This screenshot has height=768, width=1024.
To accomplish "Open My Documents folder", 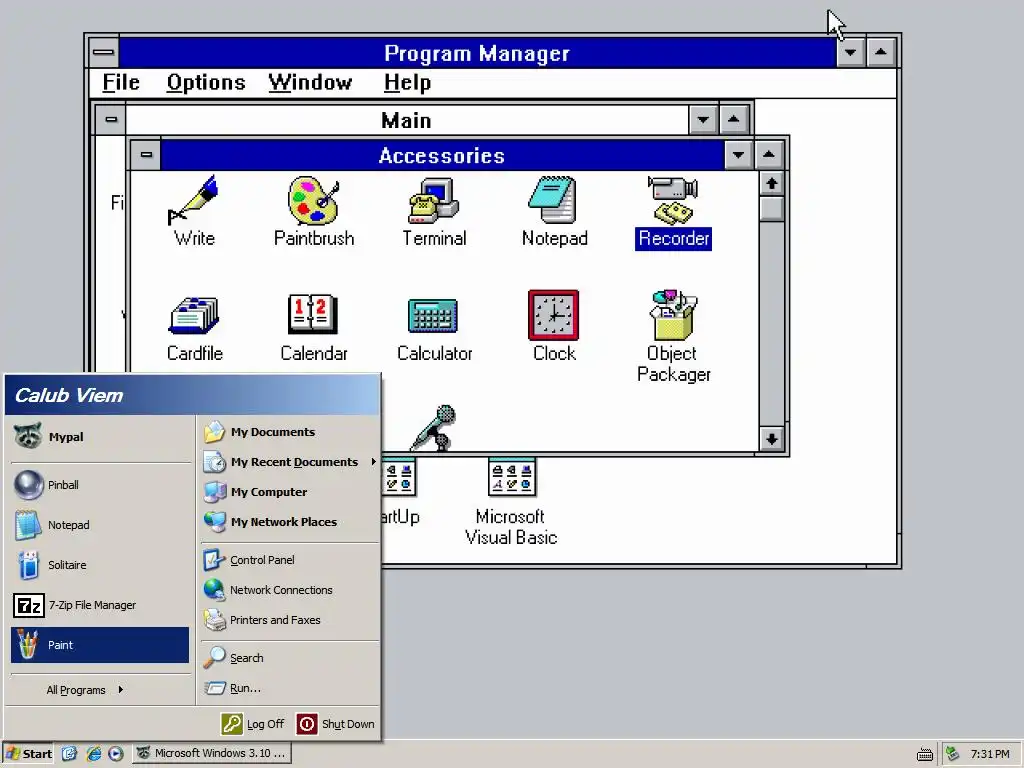I will pyautogui.click(x=290, y=432).
